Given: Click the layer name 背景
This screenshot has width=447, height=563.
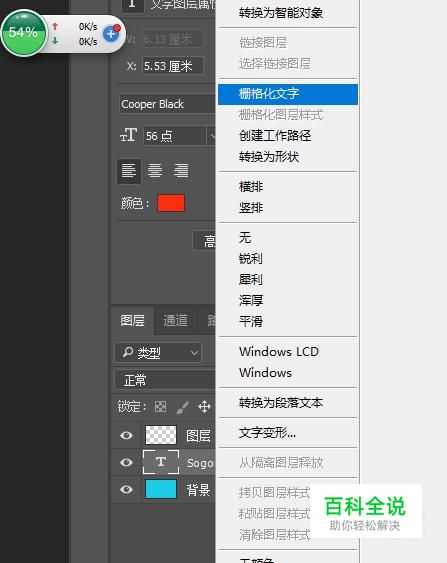Looking at the screenshot, I should click(x=198, y=490).
